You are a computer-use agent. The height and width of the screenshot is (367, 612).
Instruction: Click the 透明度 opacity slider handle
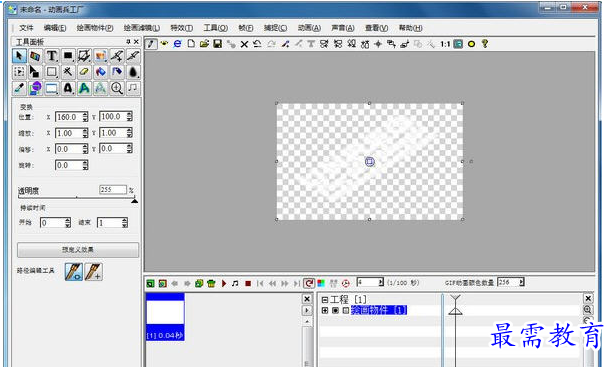[x=135, y=201]
